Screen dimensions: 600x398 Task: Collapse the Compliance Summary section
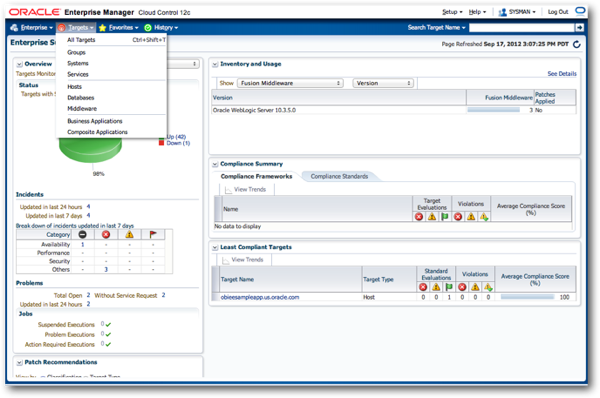(215, 164)
